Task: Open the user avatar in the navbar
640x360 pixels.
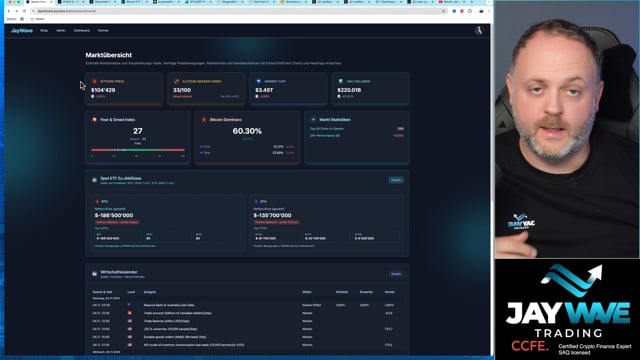Action: coord(479,31)
